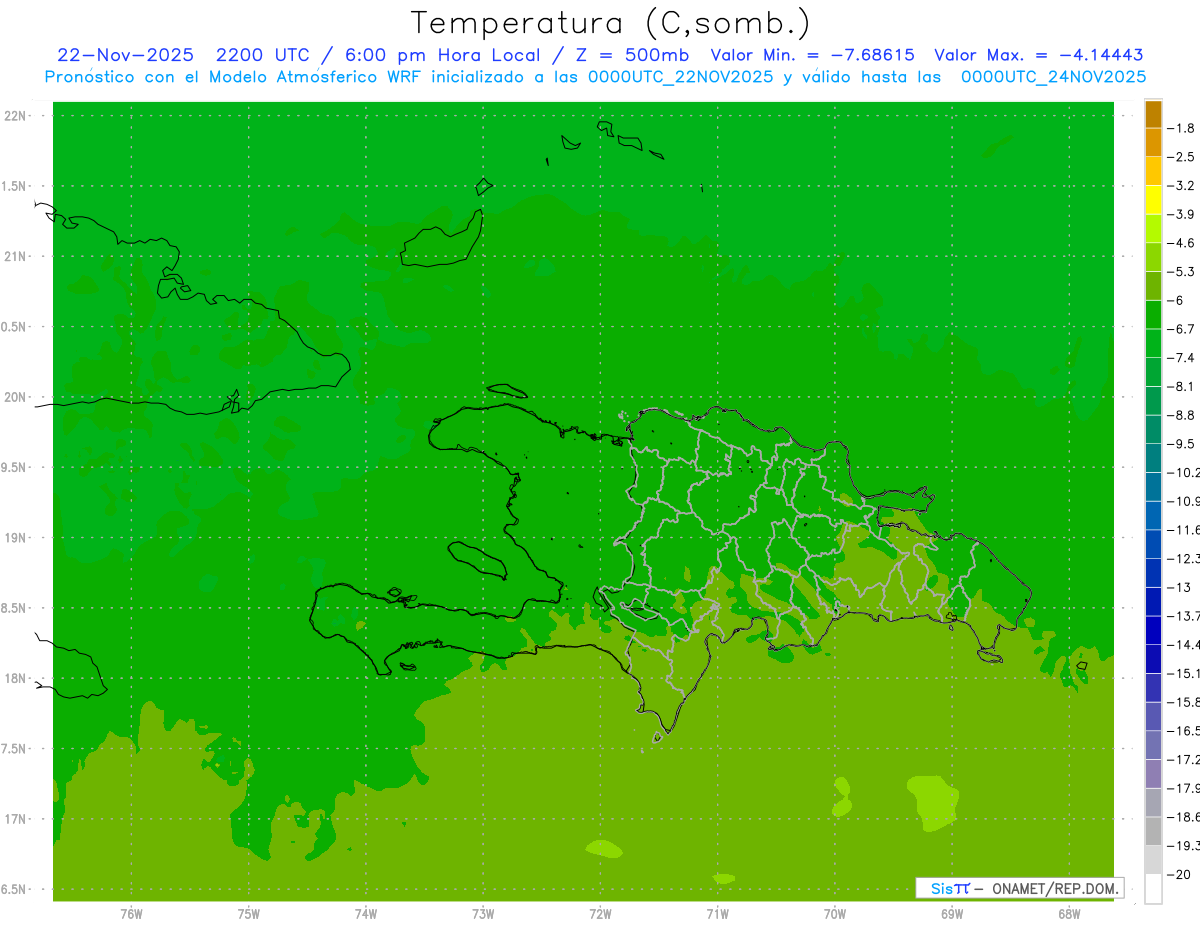Click the "22N" latitude axis label

click(x=15, y=116)
